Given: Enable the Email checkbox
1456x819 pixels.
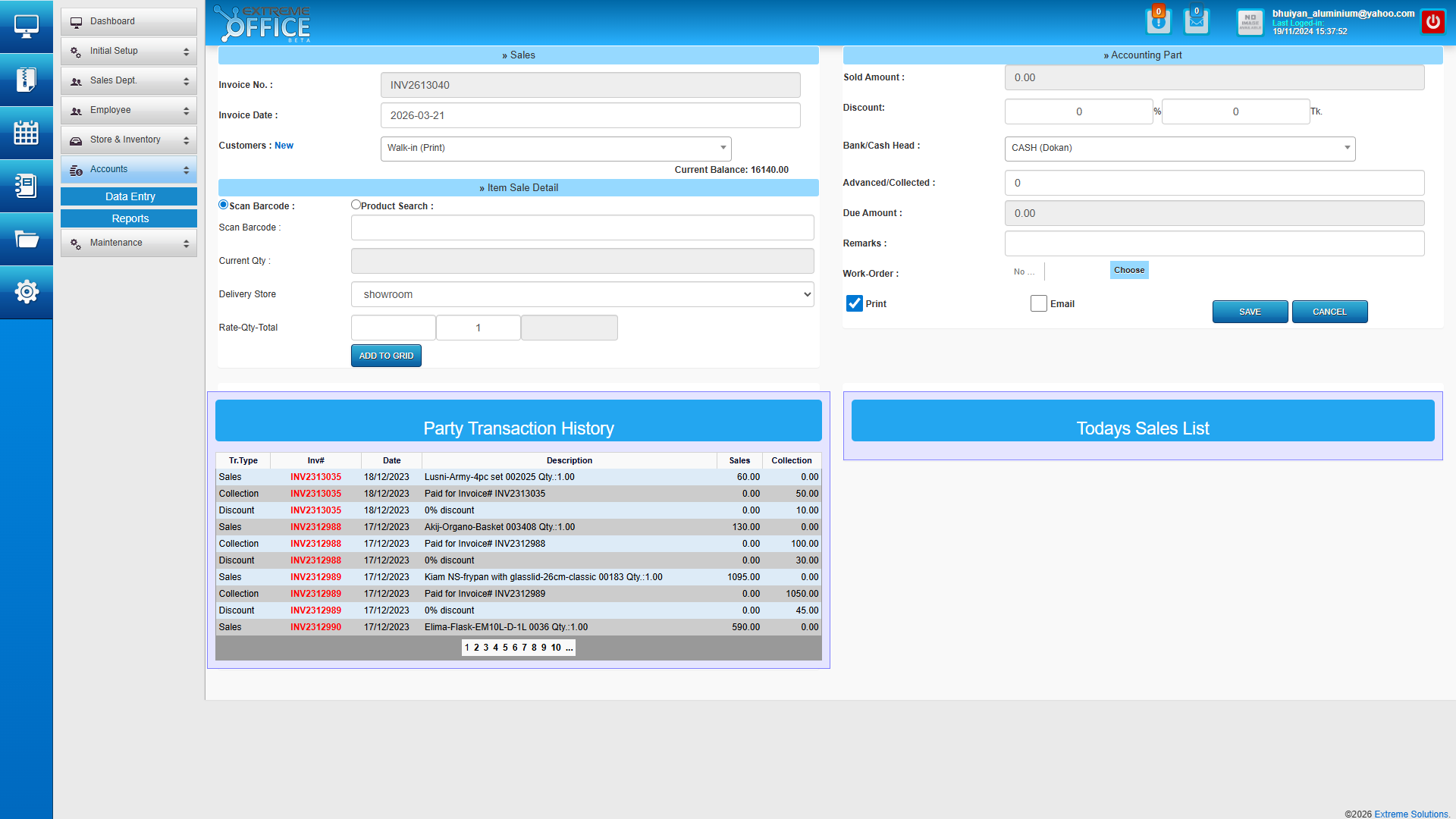Looking at the screenshot, I should pyautogui.click(x=1039, y=303).
